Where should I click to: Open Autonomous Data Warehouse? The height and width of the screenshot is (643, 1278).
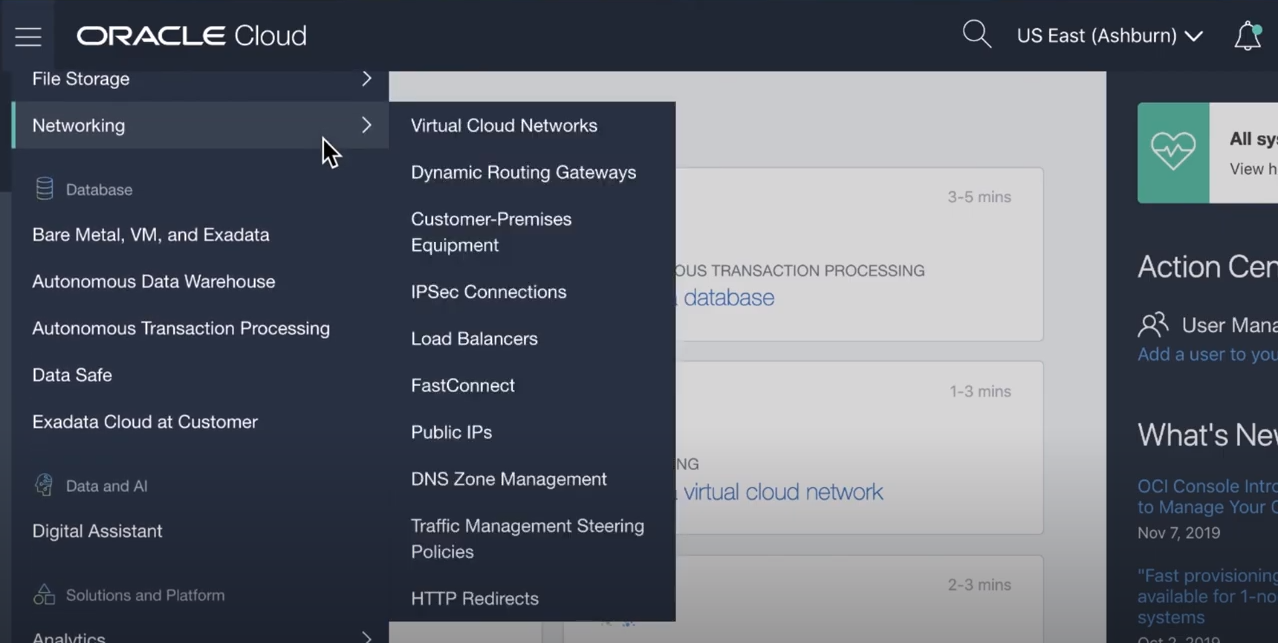153,281
